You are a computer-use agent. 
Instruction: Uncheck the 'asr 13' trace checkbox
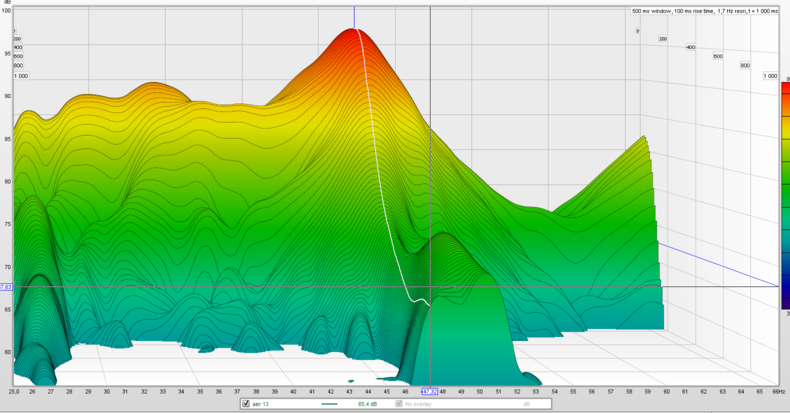(247, 404)
